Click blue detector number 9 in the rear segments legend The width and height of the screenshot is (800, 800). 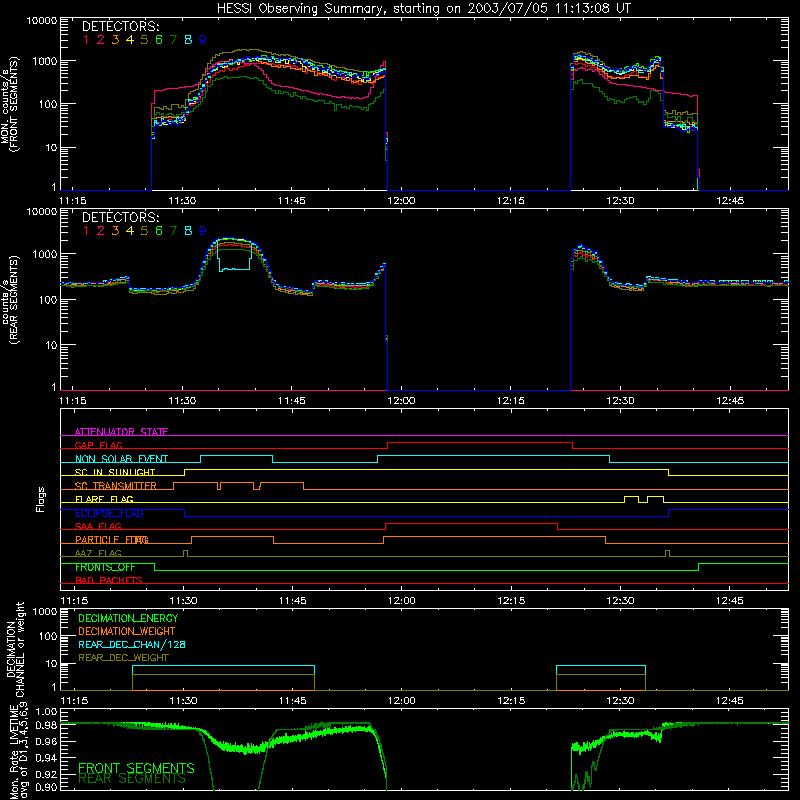(x=203, y=231)
